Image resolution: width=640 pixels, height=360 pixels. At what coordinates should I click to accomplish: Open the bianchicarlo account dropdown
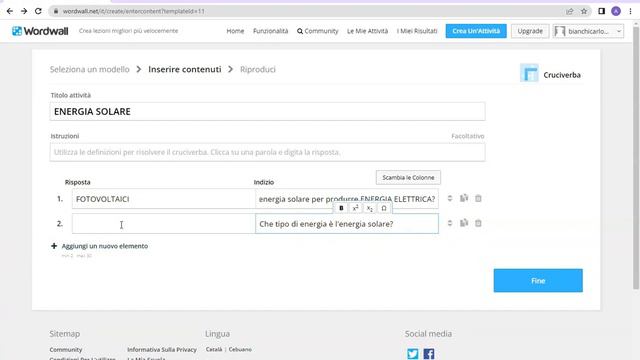click(588, 31)
